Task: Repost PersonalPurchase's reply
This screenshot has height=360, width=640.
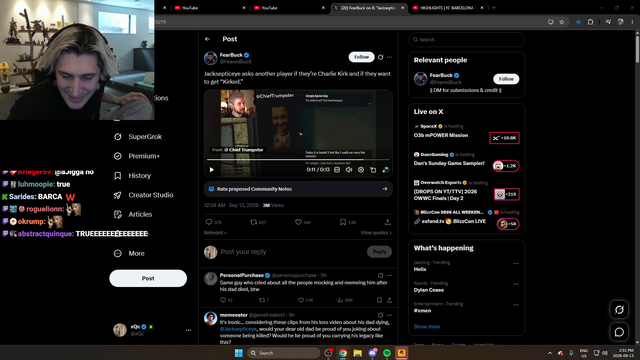Action: click(262, 300)
